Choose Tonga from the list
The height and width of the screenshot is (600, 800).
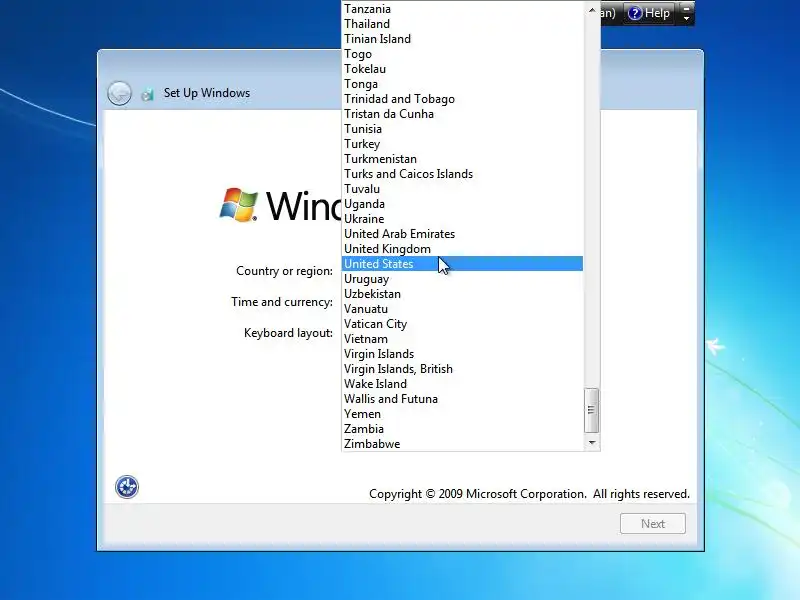point(462,84)
